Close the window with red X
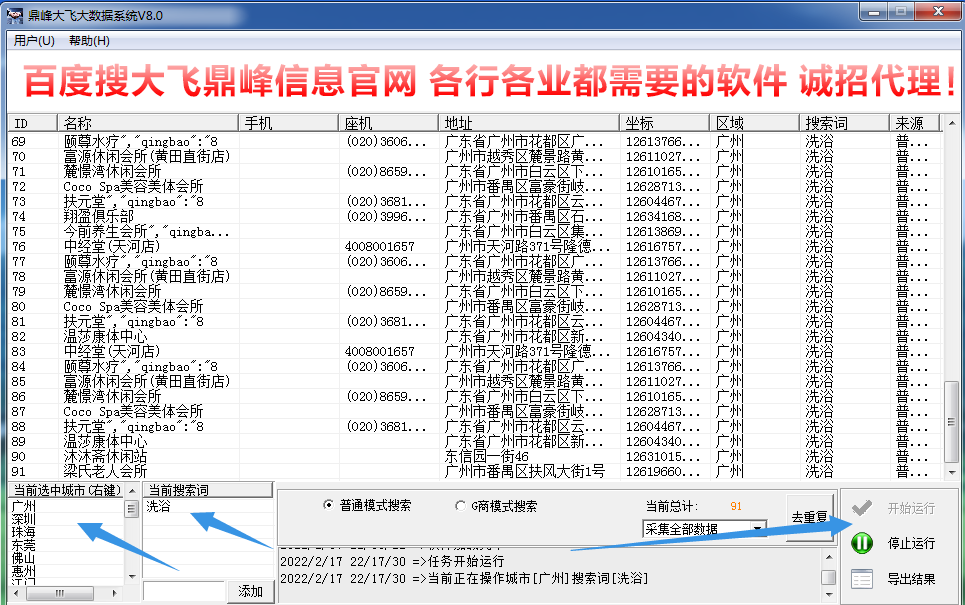Viewport: 965px width, 605px height. (937, 13)
